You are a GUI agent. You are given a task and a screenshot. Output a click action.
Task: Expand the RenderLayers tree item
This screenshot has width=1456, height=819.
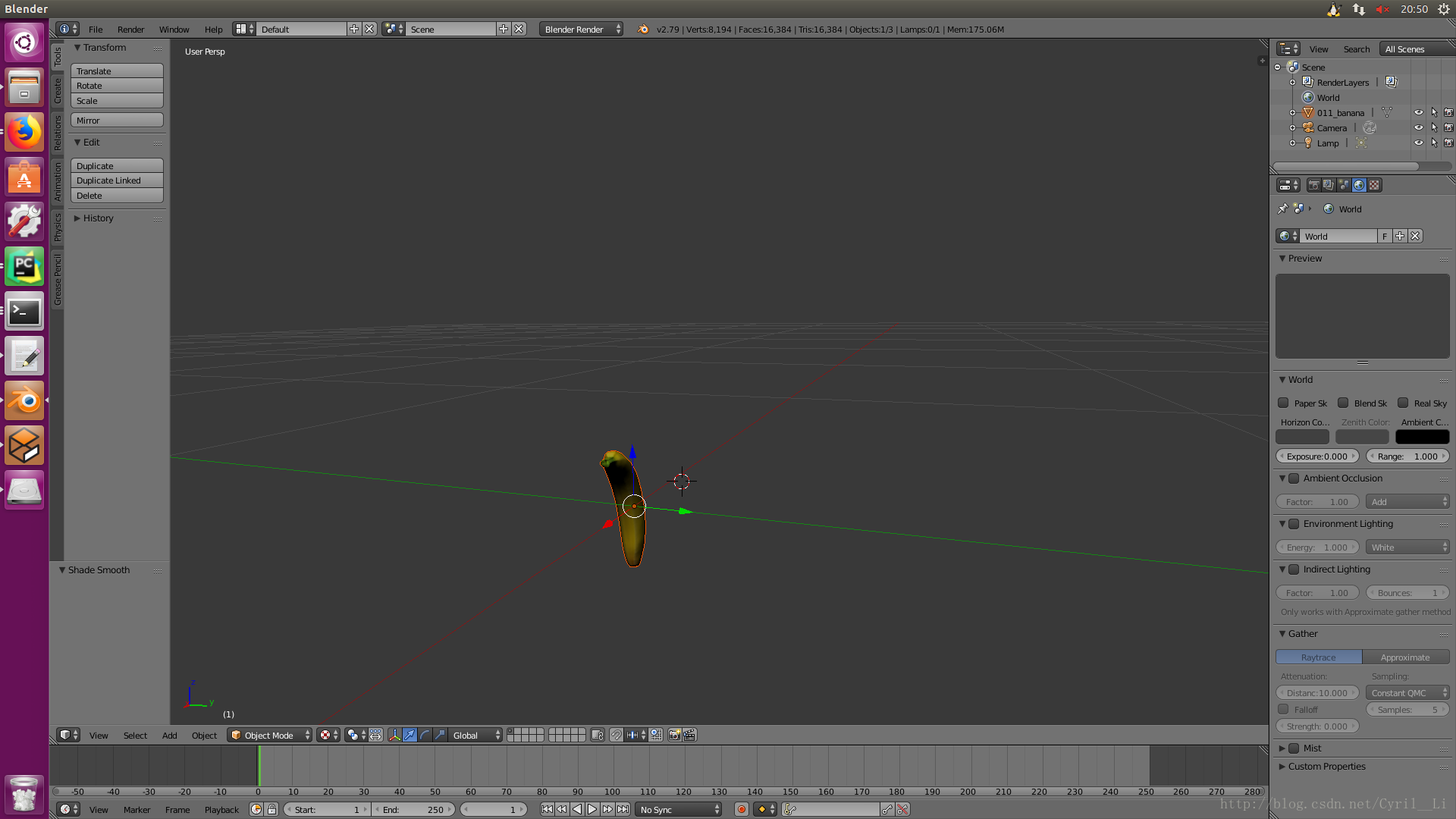click(1292, 82)
